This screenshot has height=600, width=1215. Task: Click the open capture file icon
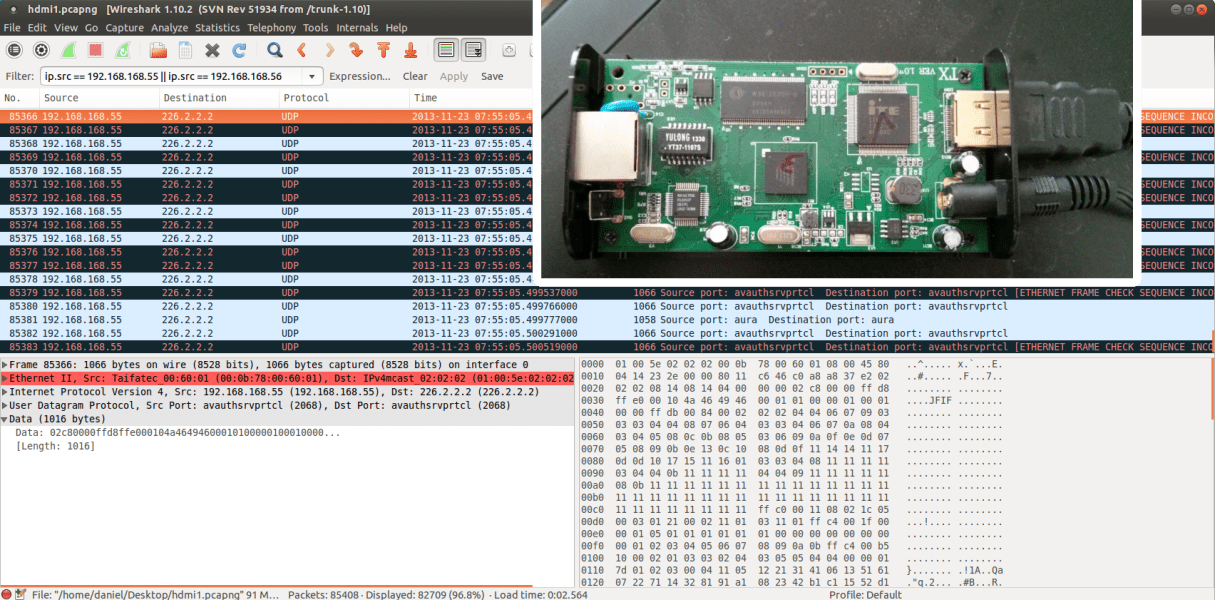tap(158, 50)
